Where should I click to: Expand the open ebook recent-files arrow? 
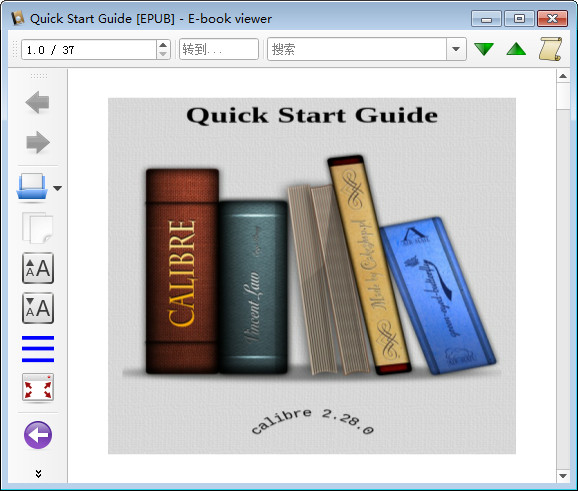tap(57, 188)
